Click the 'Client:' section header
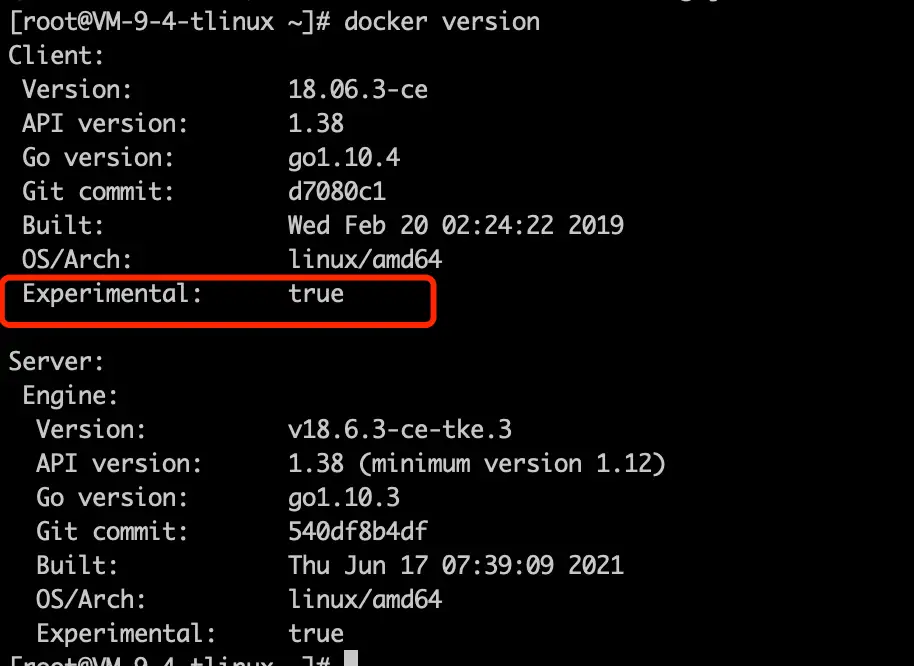914x666 pixels. tap(56, 55)
